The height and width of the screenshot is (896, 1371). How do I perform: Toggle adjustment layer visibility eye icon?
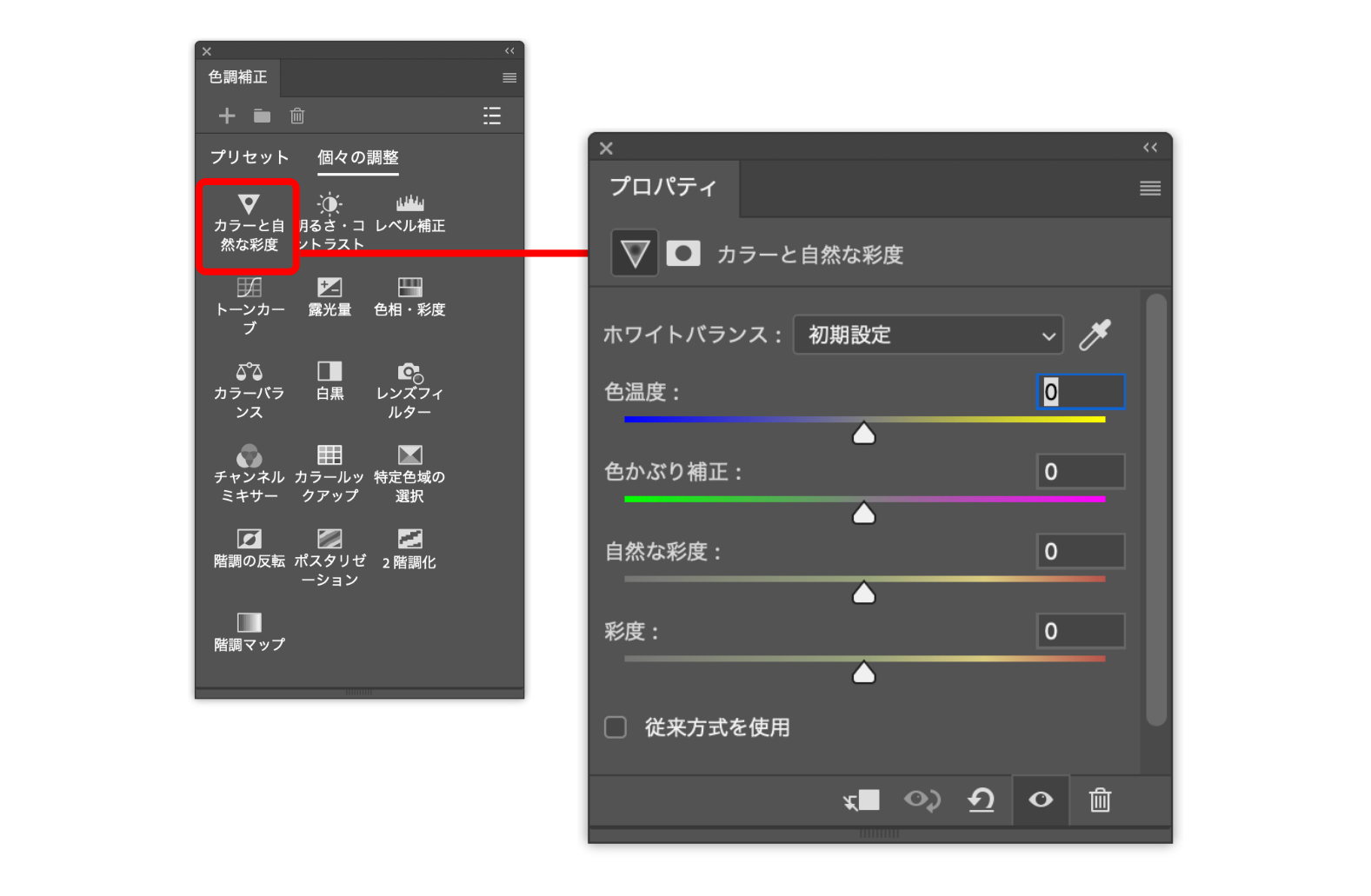[1041, 800]
